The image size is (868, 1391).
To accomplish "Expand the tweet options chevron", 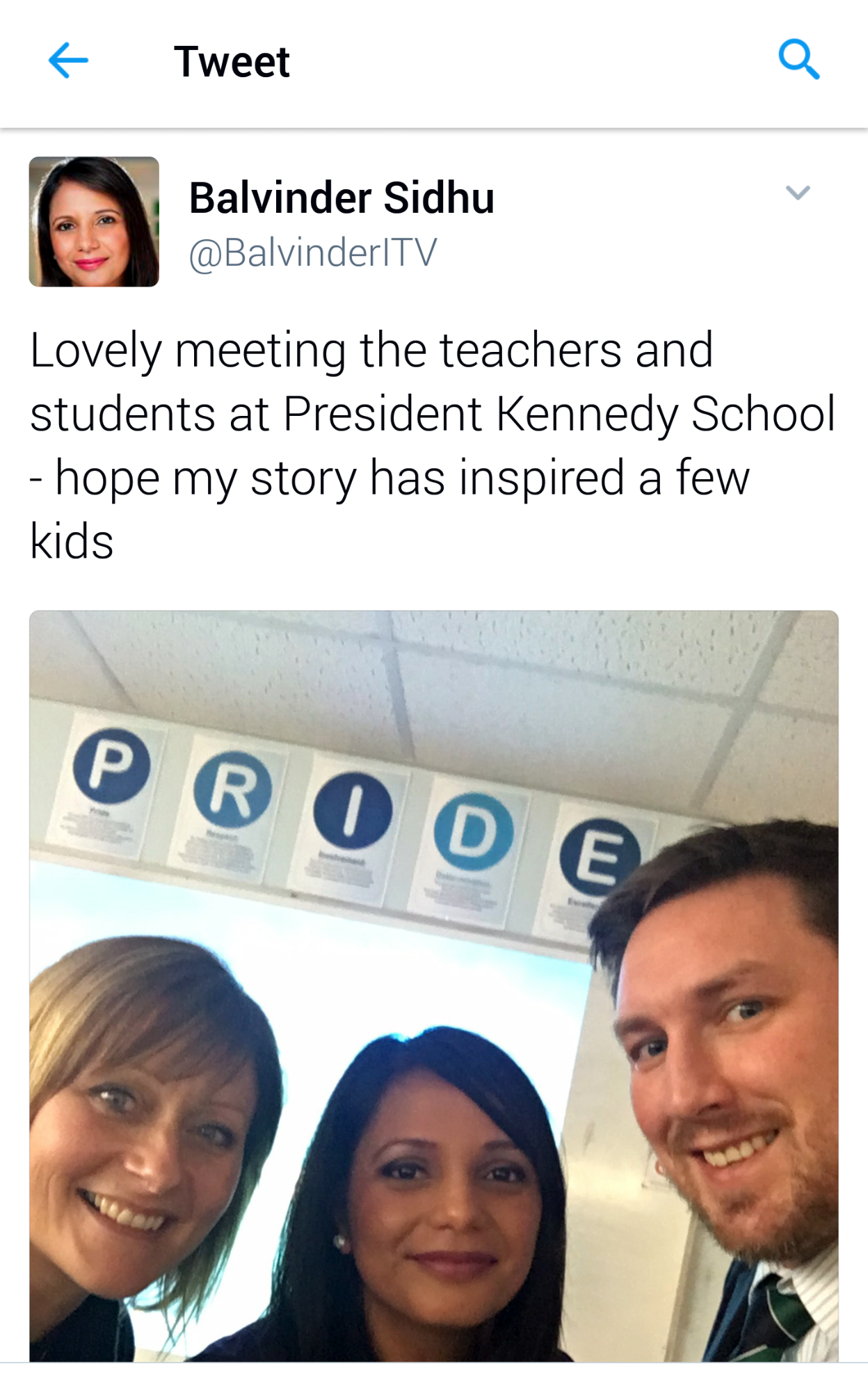I will [798, 193].
